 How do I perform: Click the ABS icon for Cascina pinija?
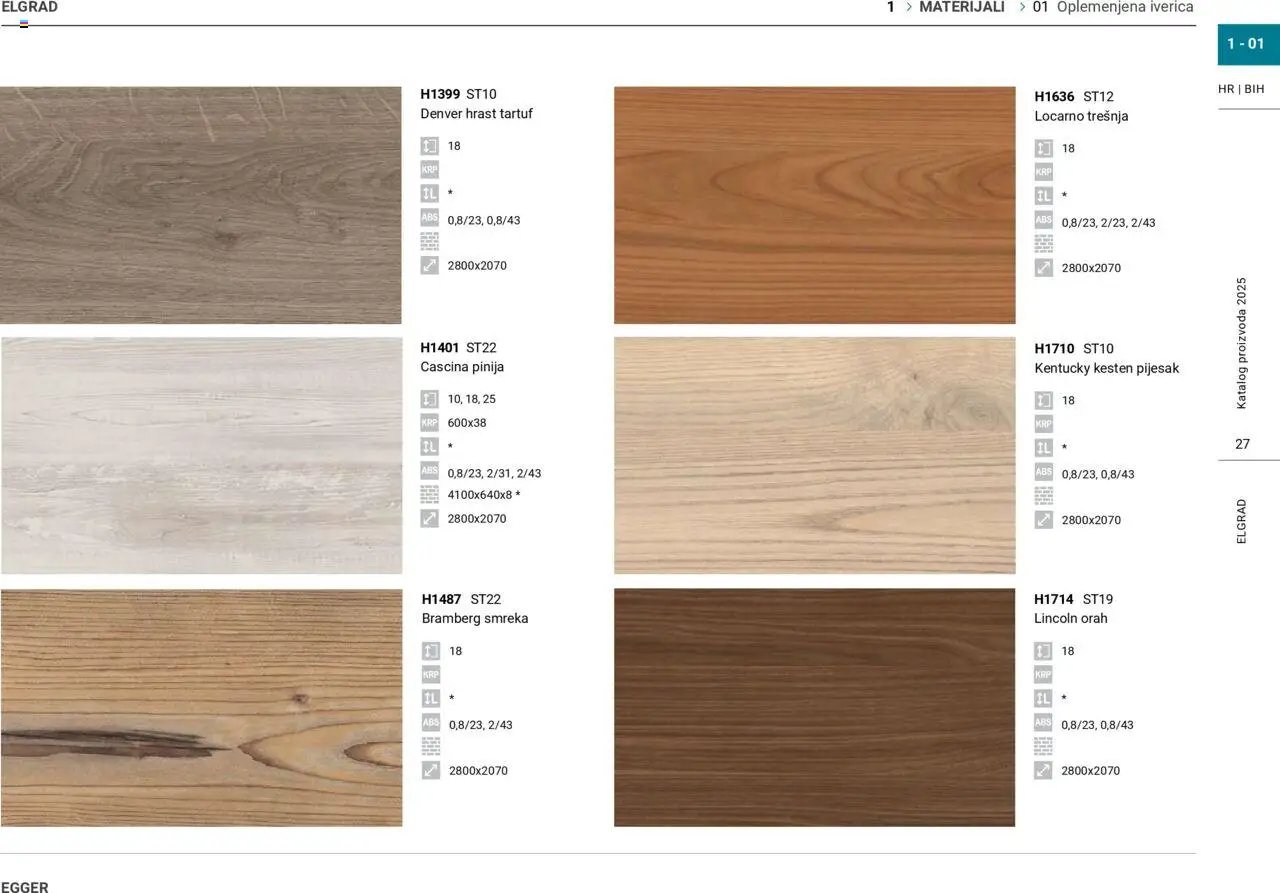pyautogui.click(x=429, y=471)
